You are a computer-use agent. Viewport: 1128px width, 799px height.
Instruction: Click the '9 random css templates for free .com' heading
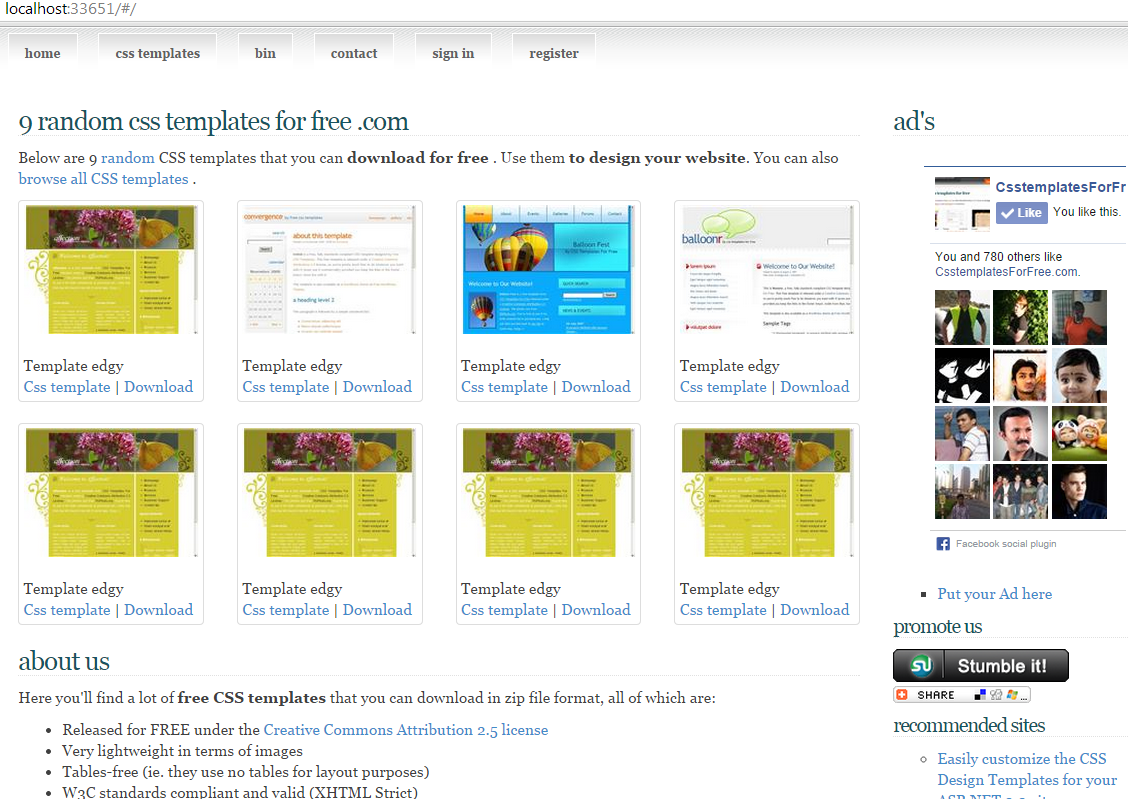coord(214,122)
